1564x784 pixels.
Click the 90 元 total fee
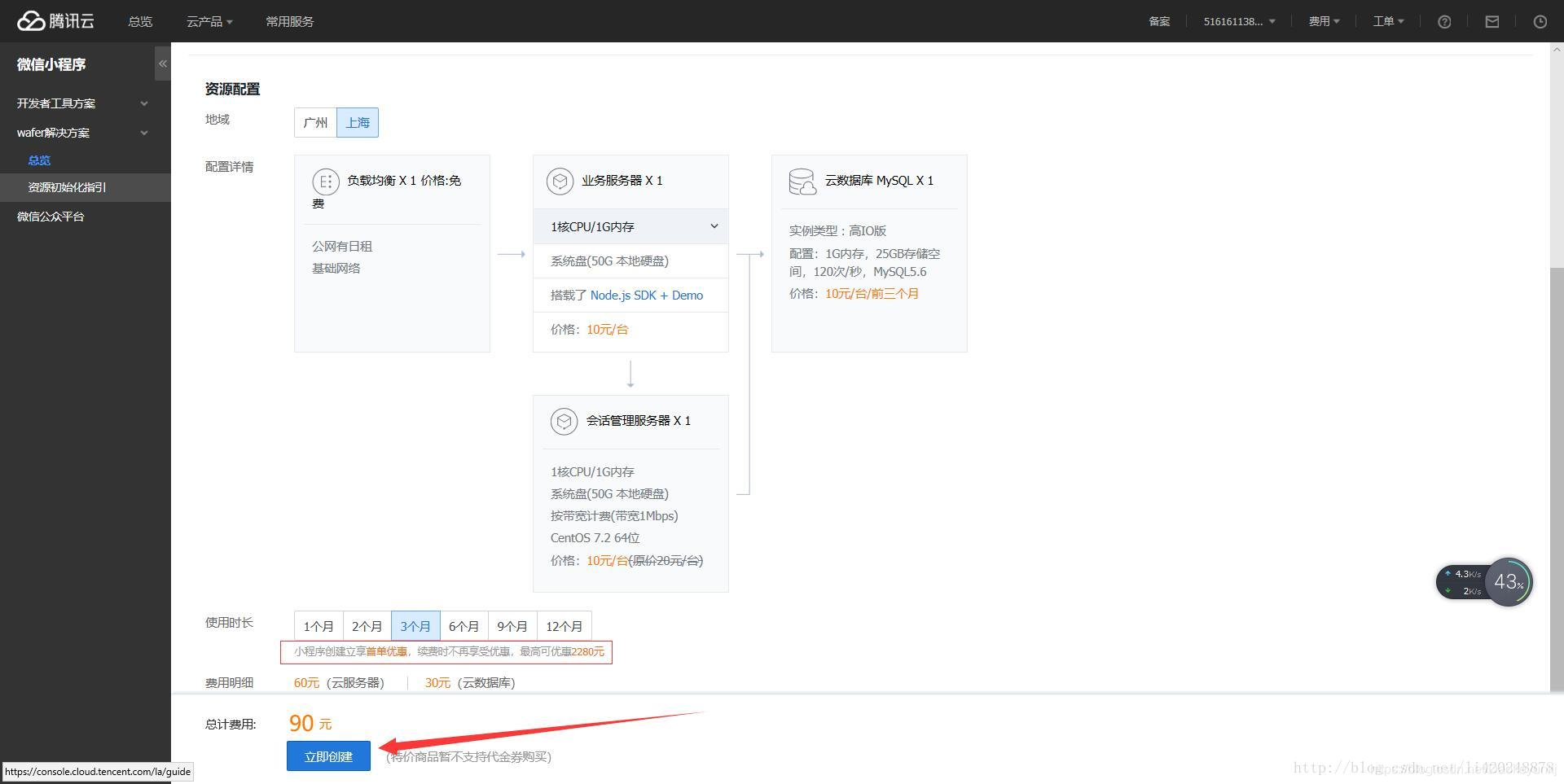point(310,723)
